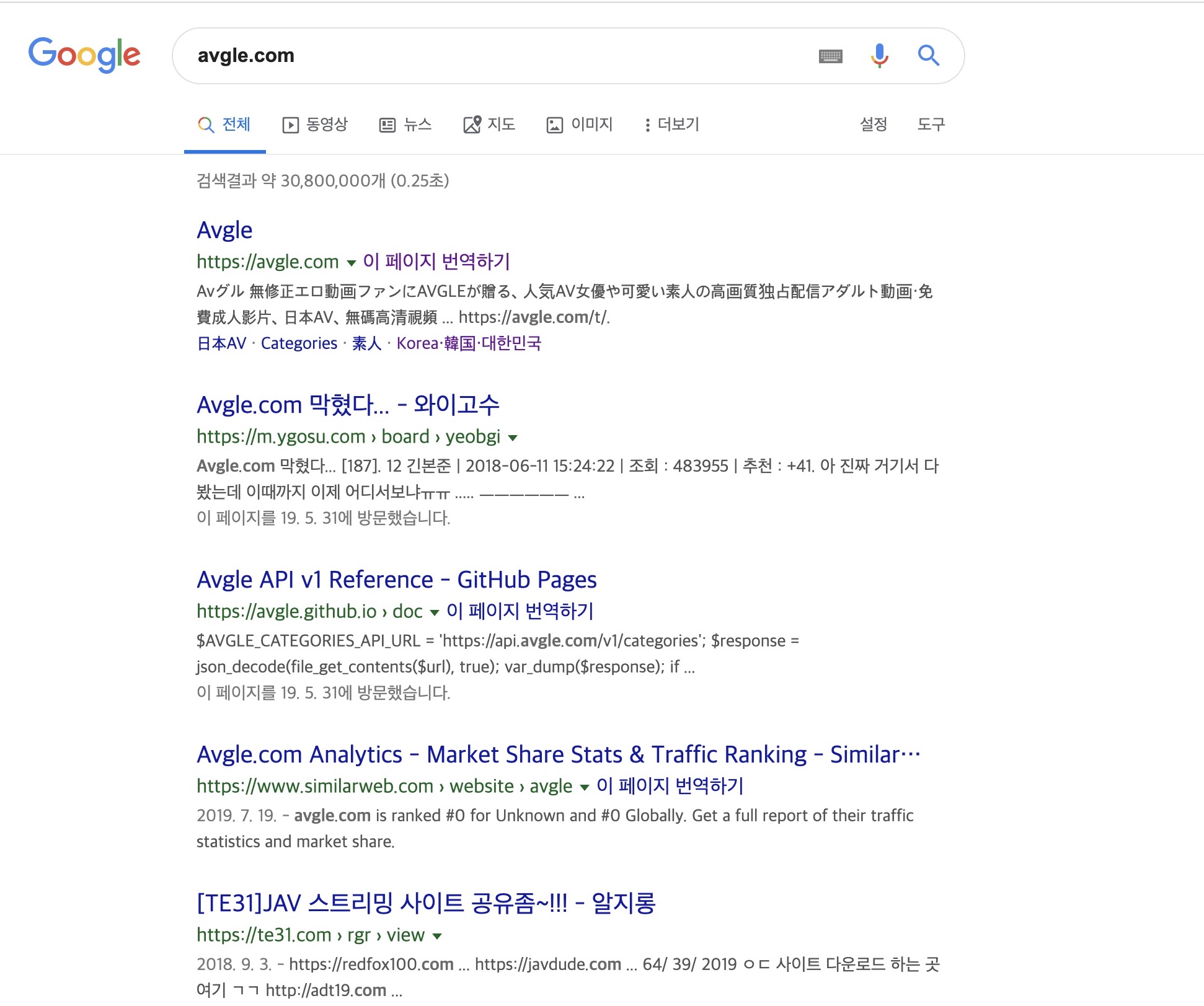1204x1006 pixels.
Task: Expand dropdown arrow next to similarweb.com URL
Action: pos(584,787)
